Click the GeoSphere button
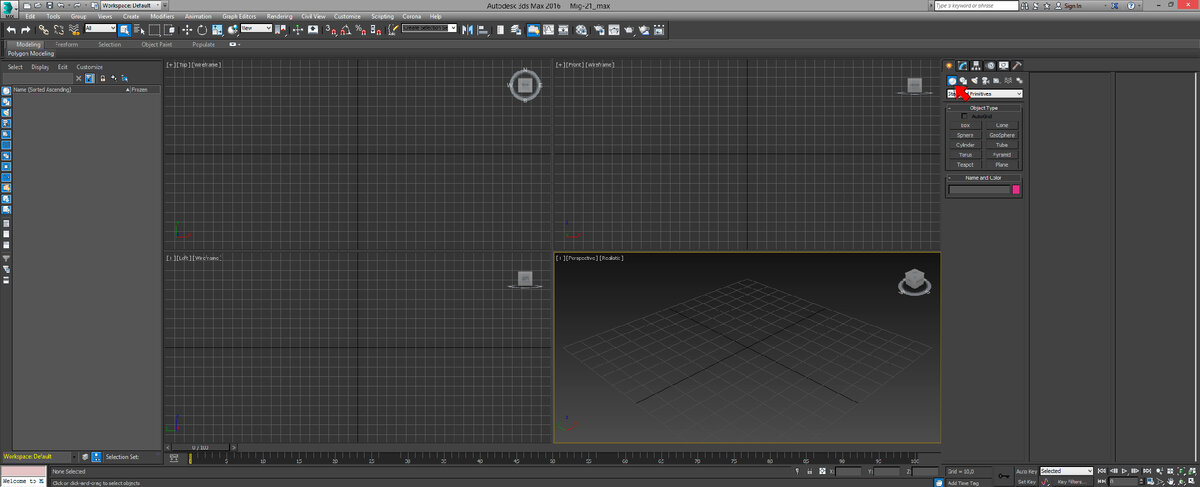This screenshot has width=1200, height=487. click(1002, 135)
